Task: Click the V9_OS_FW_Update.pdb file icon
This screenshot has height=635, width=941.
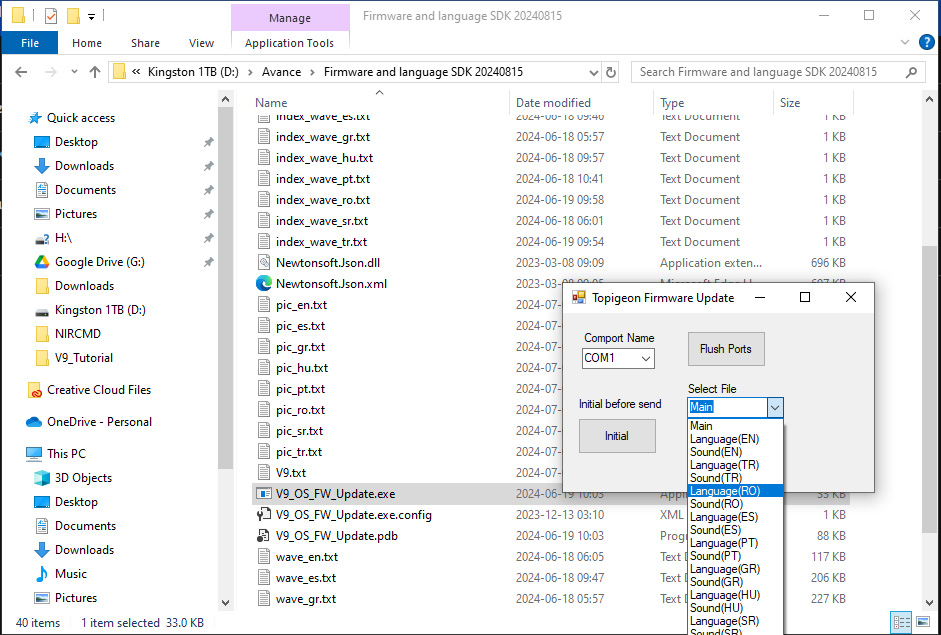Action: [x=263, y=535]
